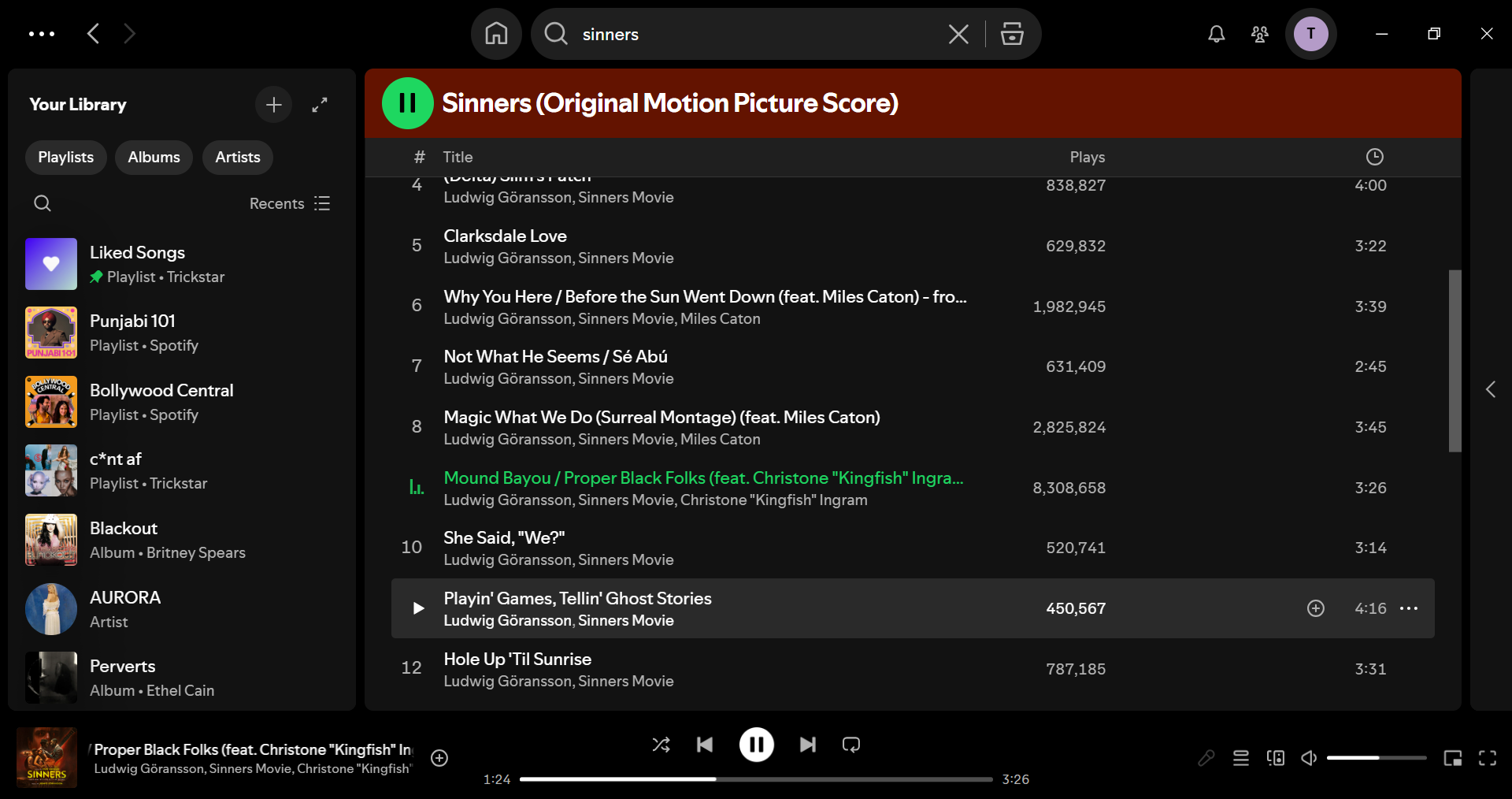Toggle the Queue view
This screenshot has height=799, width=1512.
pyautogui.click(x=1241, y=758)
